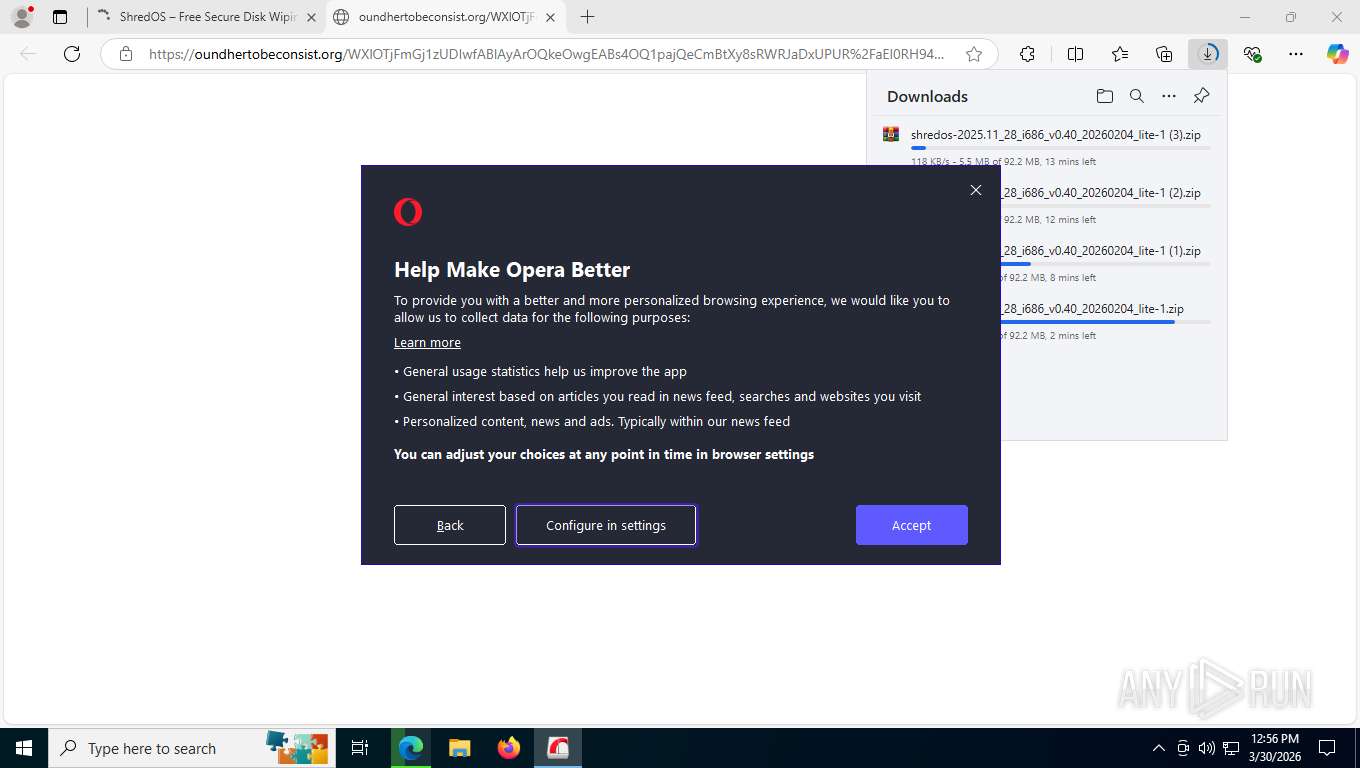This screenshot has height=768, width=1360.
Task: Close the Opera dialog with X
Action: (976, 190)
